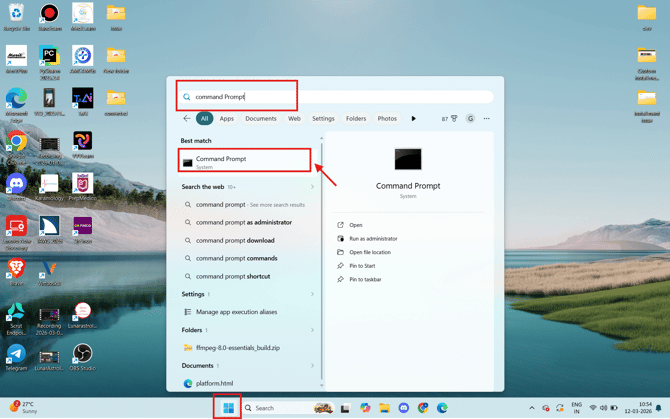Choose Run as administrator

click(373, 239)
